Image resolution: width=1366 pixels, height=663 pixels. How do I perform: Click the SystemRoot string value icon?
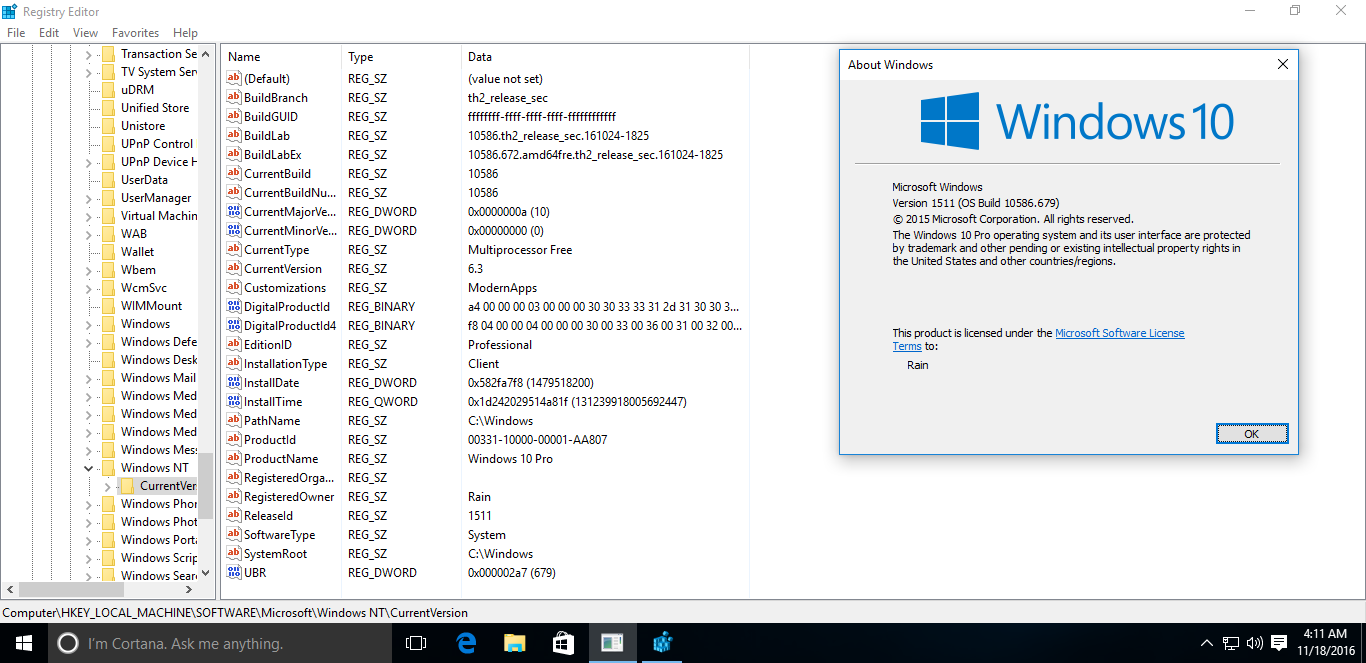pyautogui.click(x=234, y=554)
